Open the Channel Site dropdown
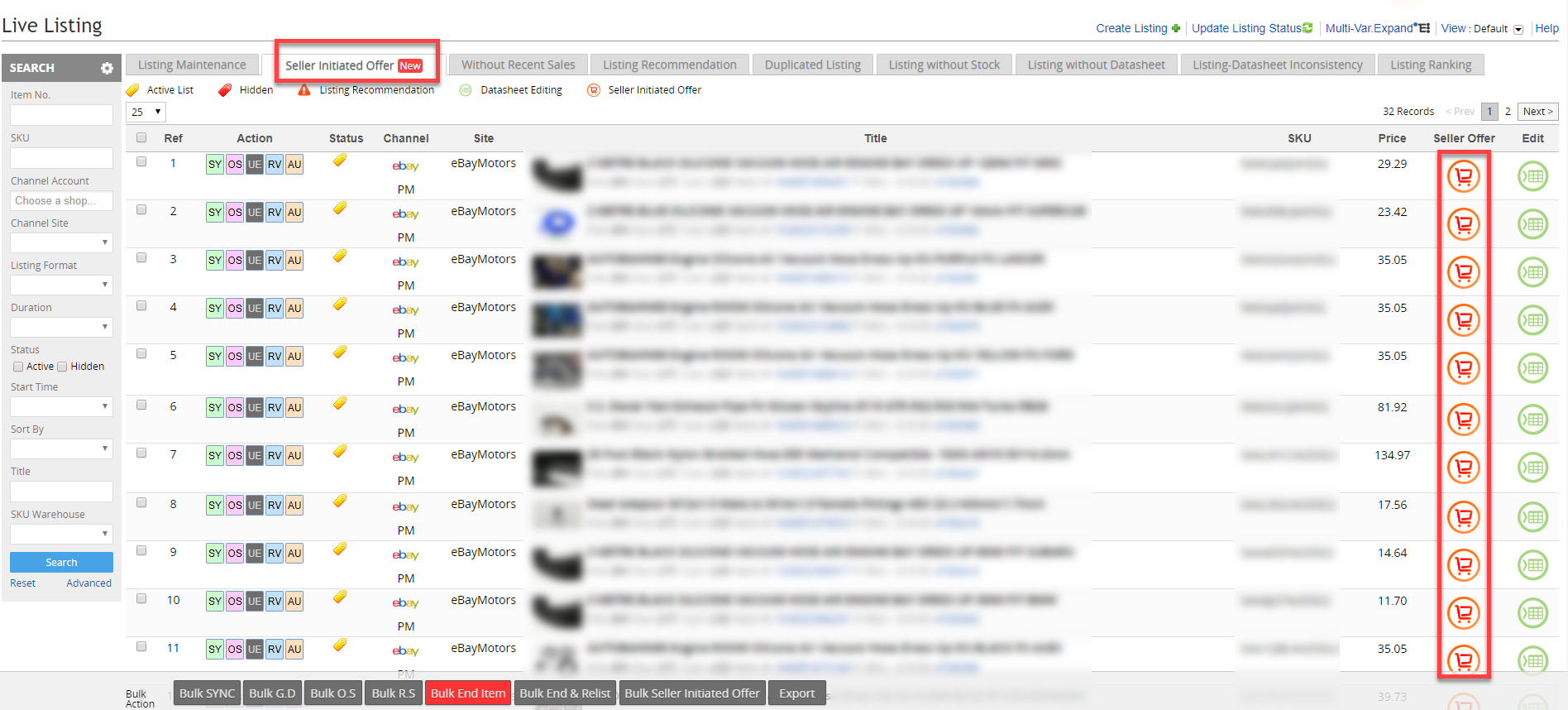This screenshot has height=710, width=1568. coord(61,242)
